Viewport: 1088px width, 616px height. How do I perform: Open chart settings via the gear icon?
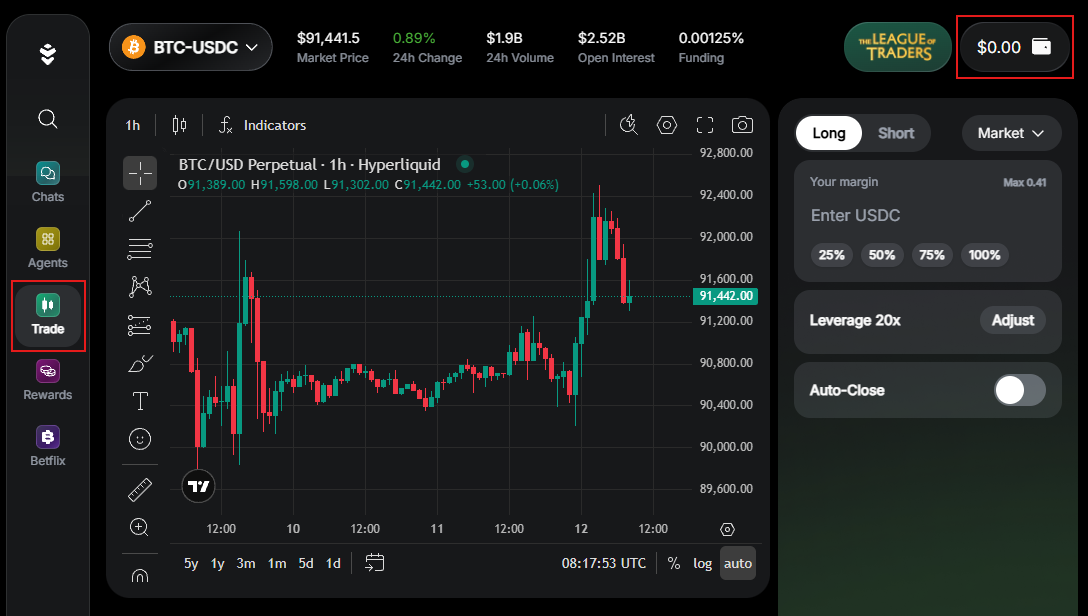pyautogui.click(x=666, y=124)
